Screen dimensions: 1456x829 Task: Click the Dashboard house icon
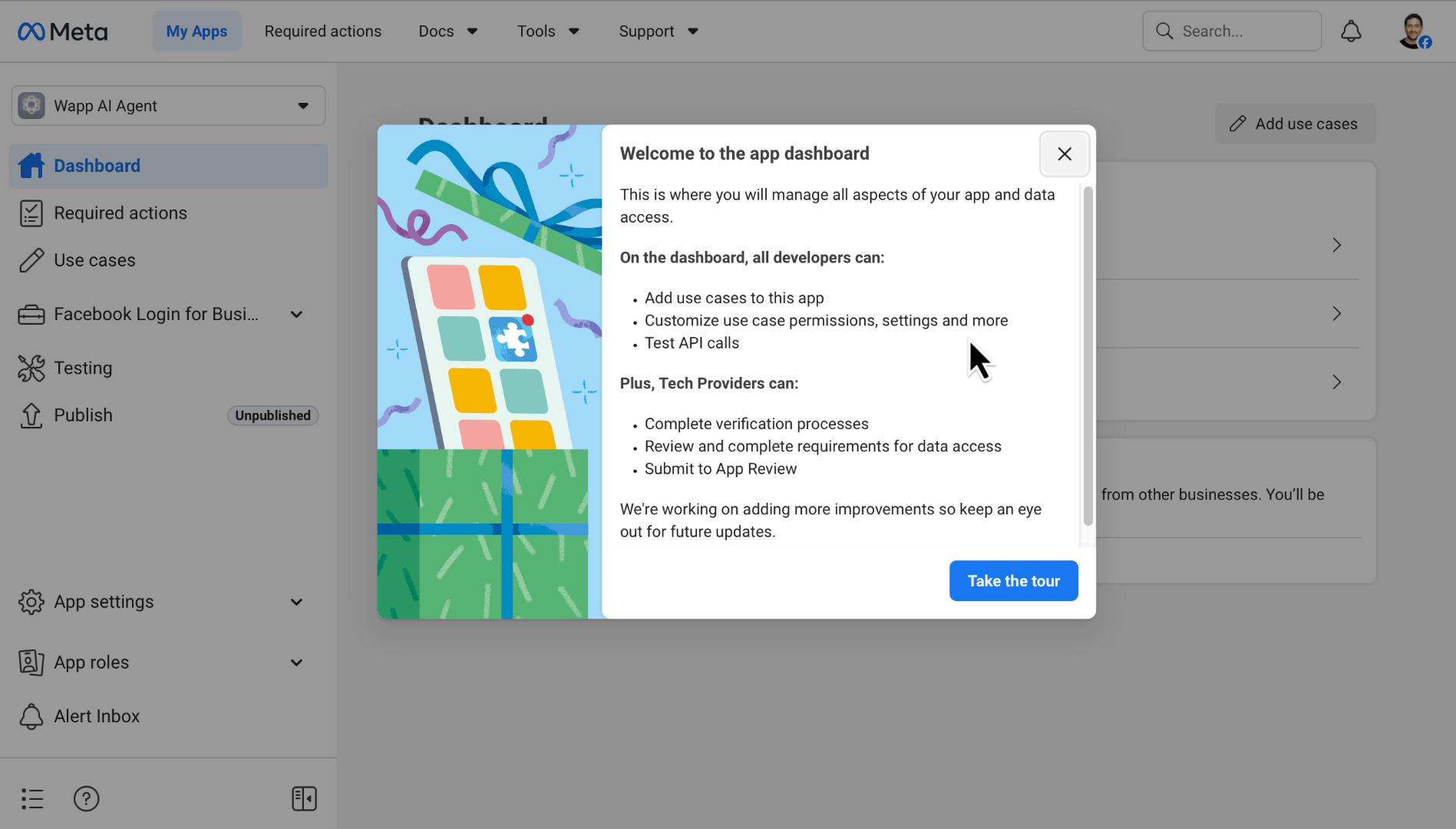[31, 166]
